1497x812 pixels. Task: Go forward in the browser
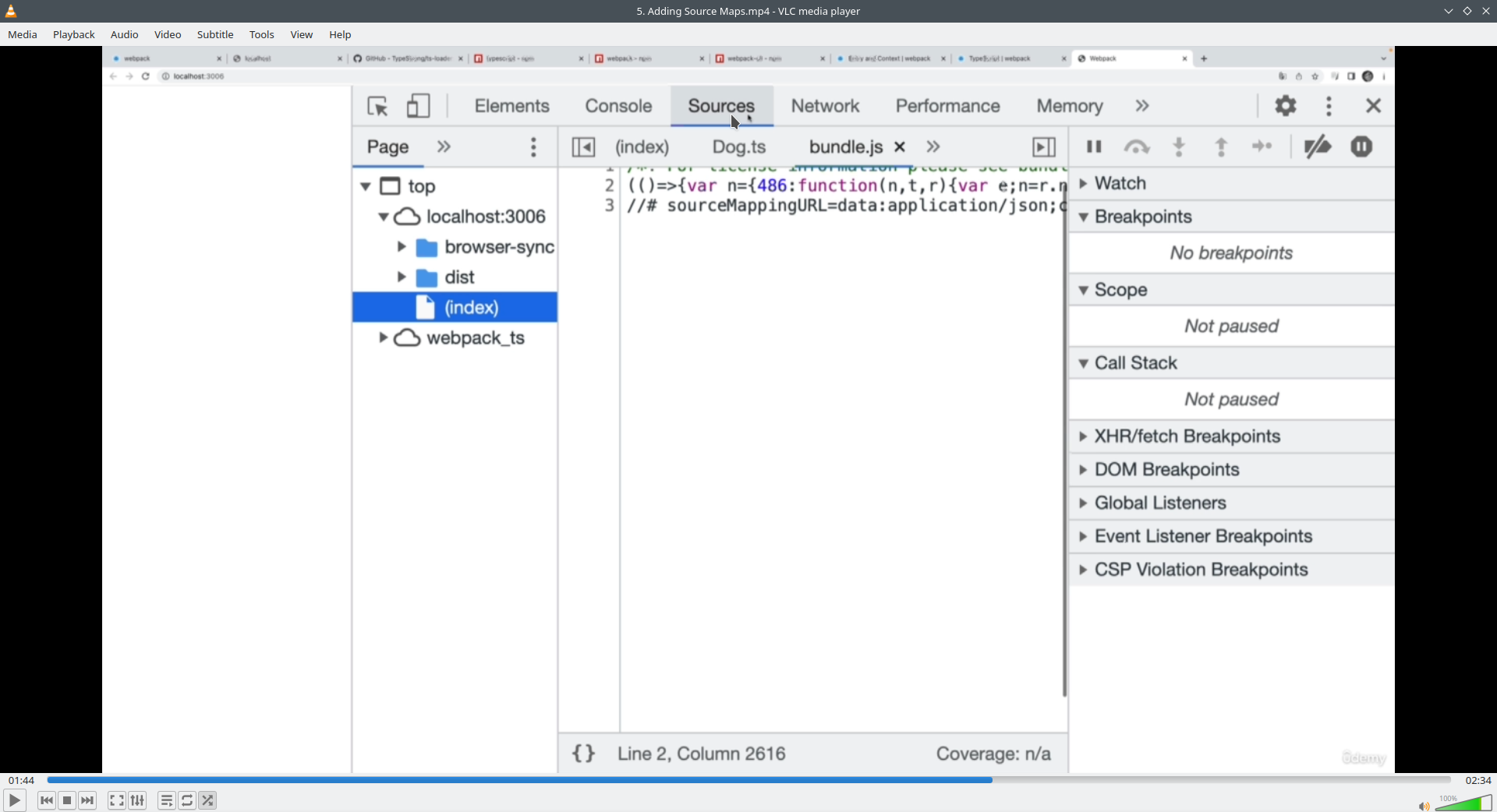(129, 76)
